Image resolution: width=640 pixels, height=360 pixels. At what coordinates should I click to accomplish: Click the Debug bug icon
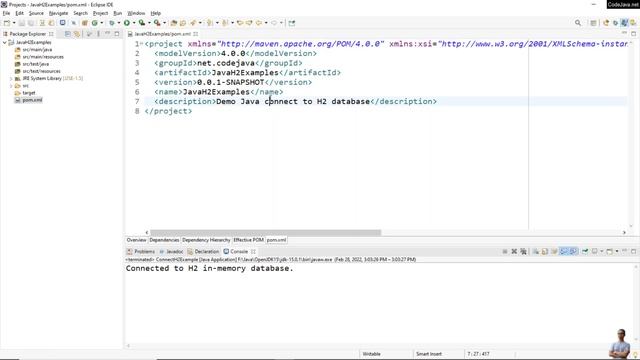coord(111,23)
